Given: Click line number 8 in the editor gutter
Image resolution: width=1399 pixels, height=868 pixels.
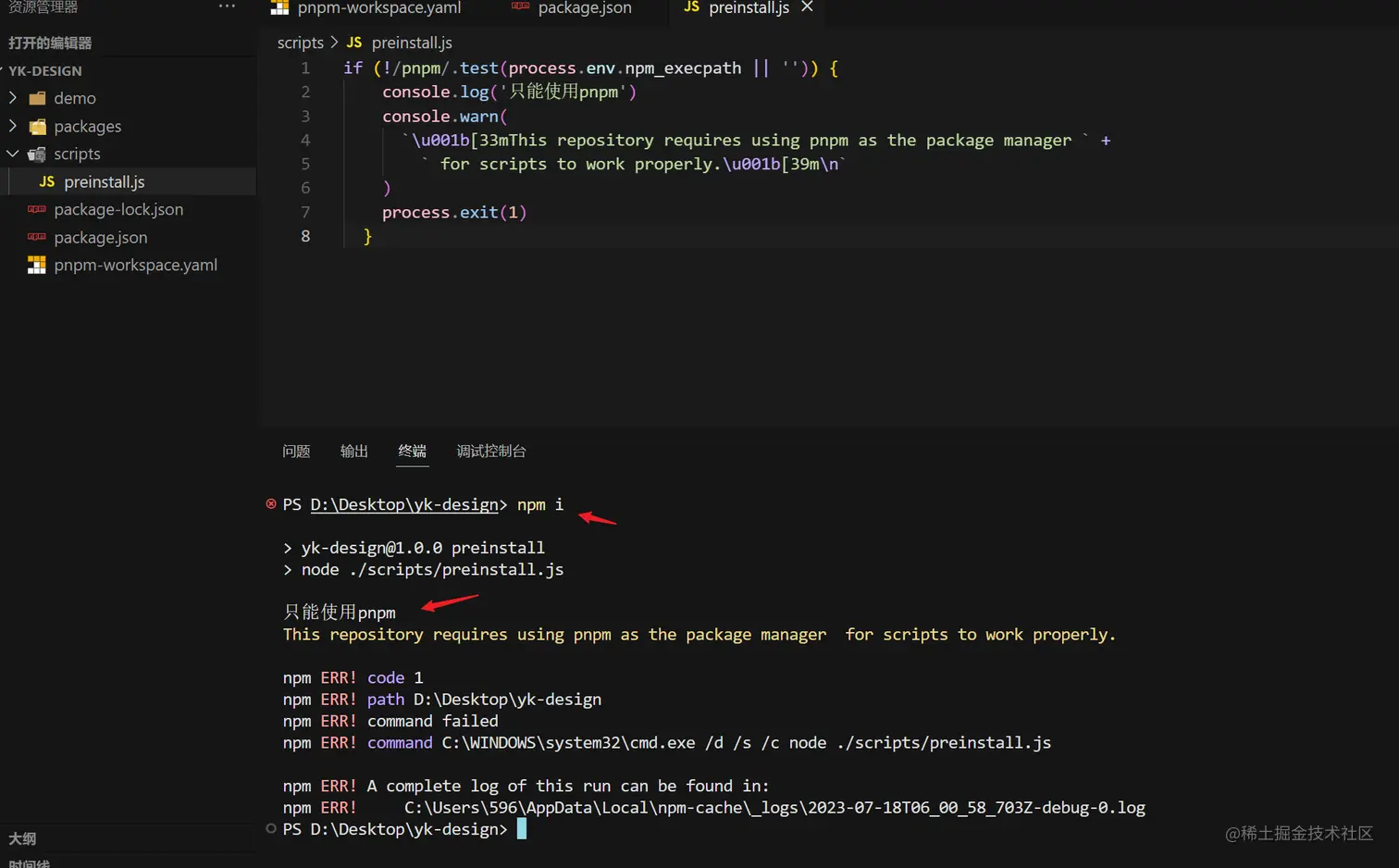Looking at the screenshot, I should tap(305, 236).
